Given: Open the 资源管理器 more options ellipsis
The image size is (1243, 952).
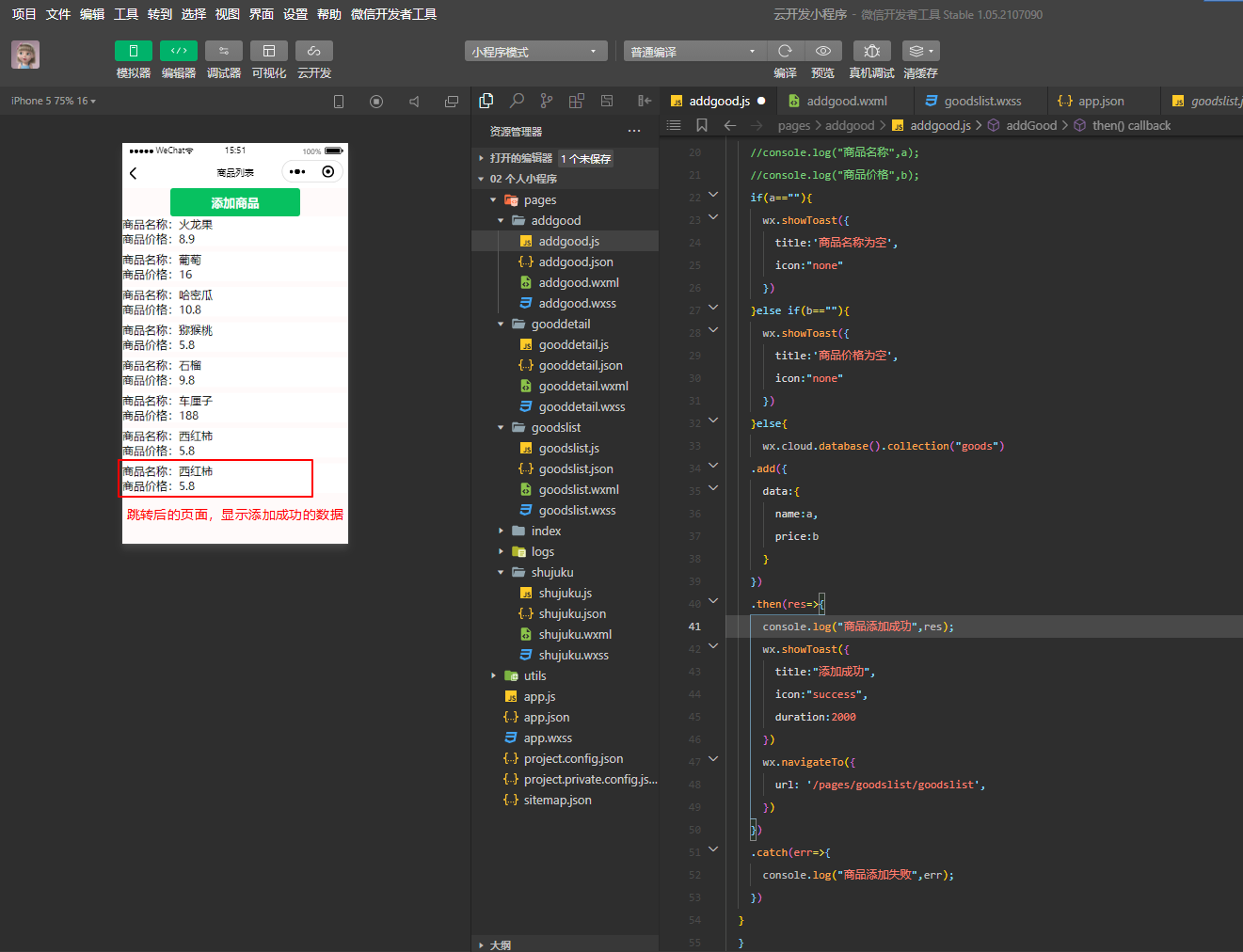Looking at the screenshot, I should tap(634, 132).
